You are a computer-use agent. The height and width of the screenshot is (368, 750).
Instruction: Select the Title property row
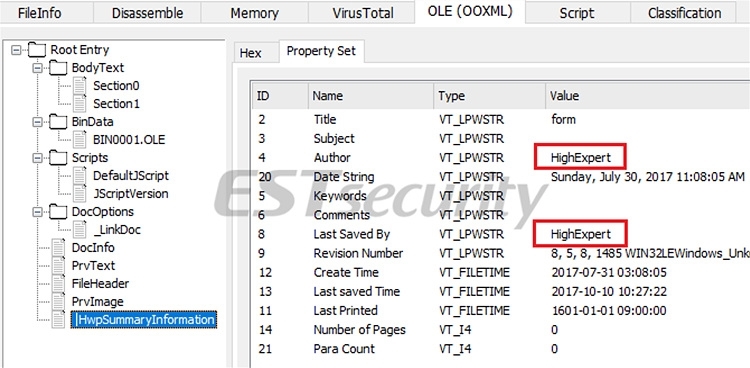(501, 119)
